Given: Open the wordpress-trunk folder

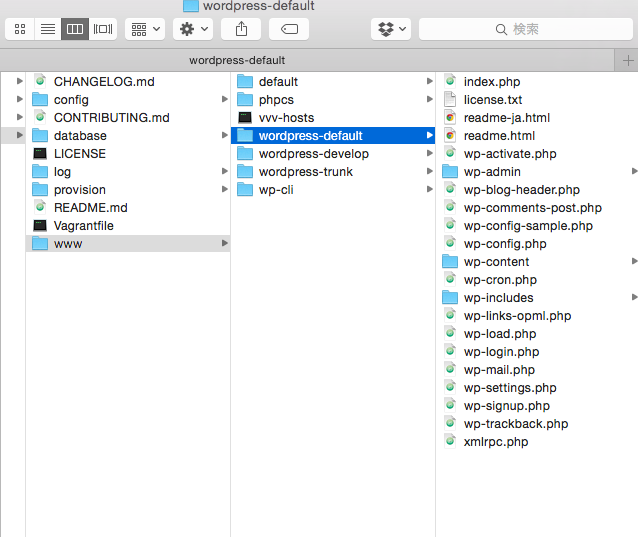Looking at the screenshot, I should click(x=333, y=172).
